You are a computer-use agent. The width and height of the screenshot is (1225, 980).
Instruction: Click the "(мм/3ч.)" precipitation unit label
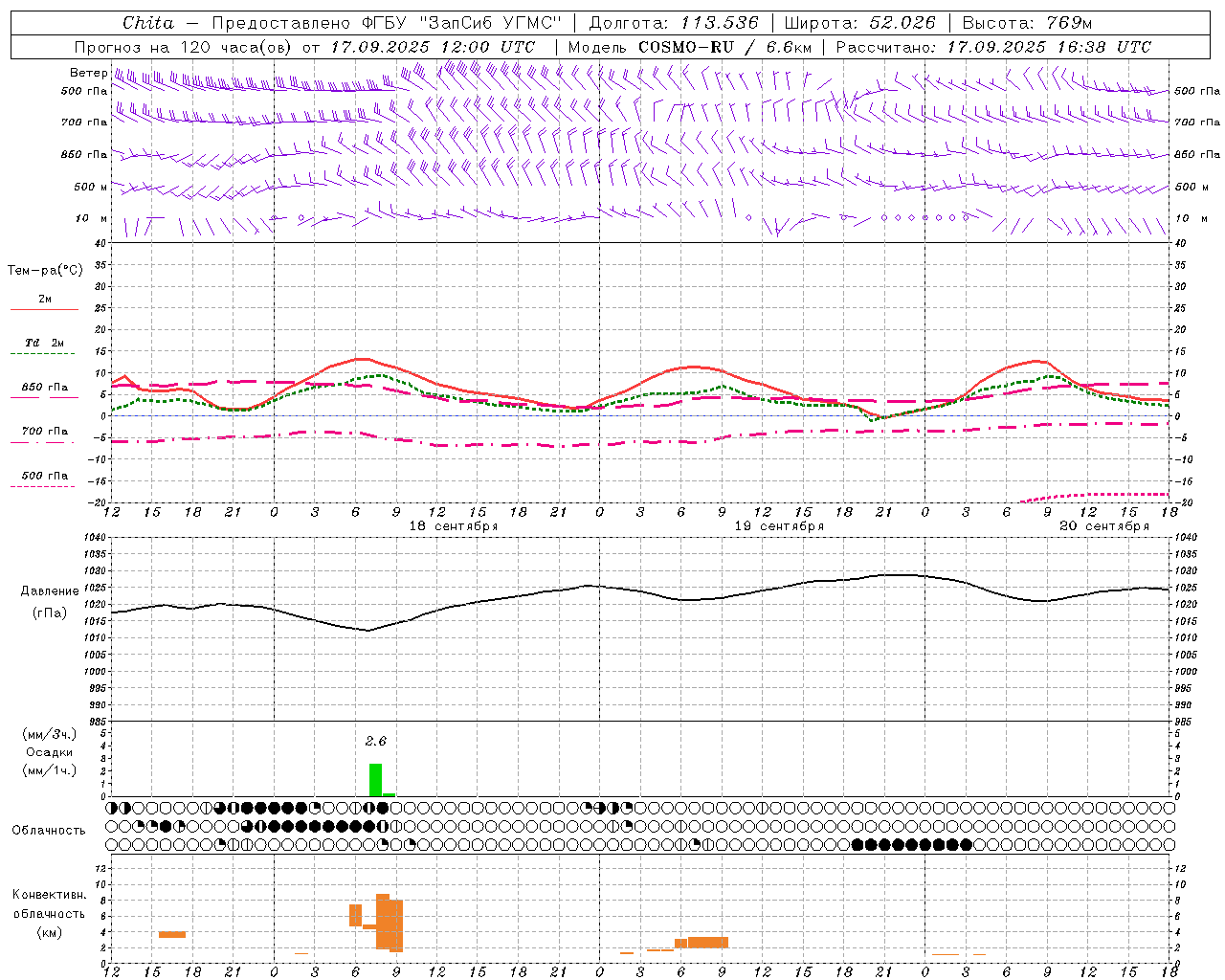[49, 734]
